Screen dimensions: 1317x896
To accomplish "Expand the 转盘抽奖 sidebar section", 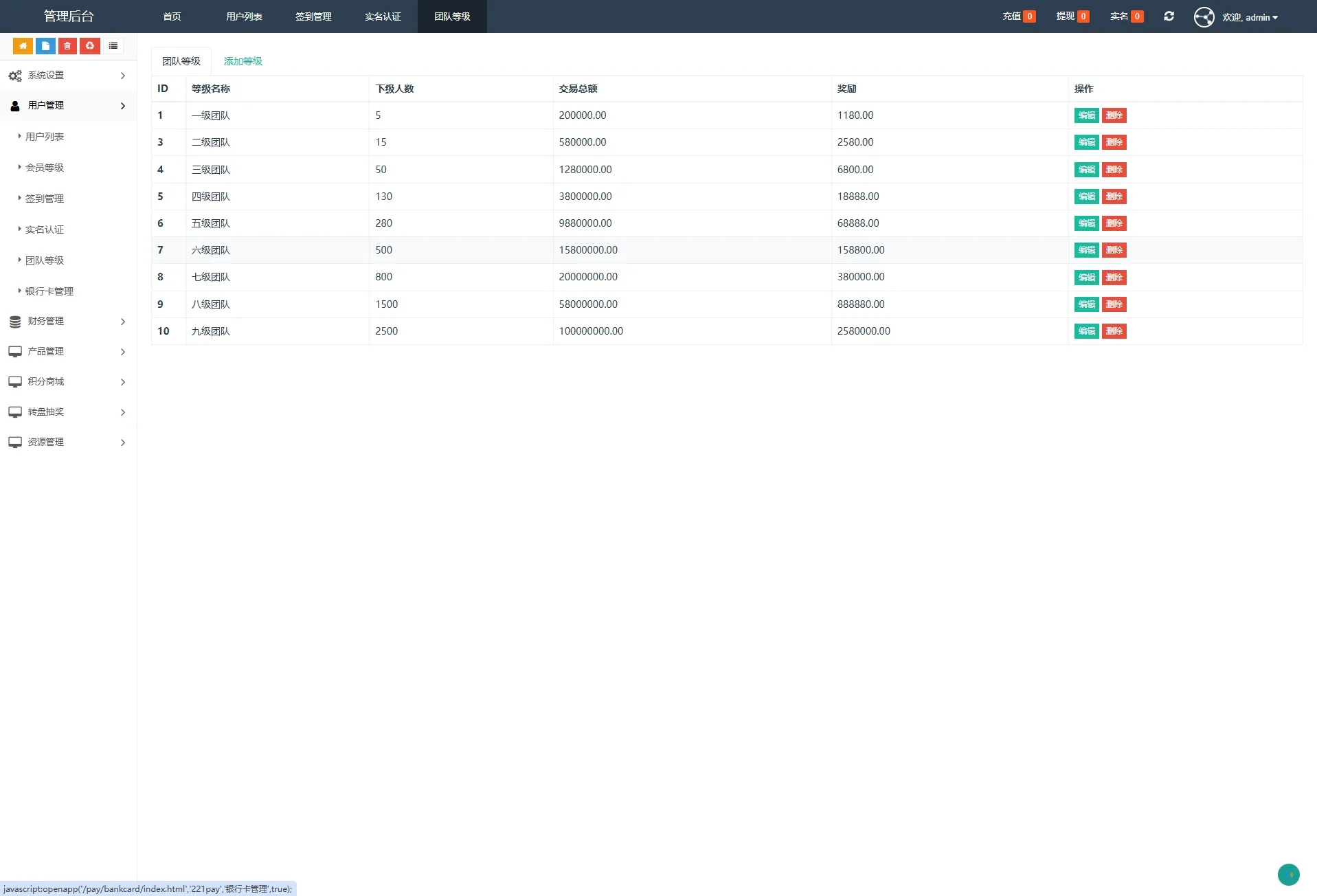I will tap(67, 412).
